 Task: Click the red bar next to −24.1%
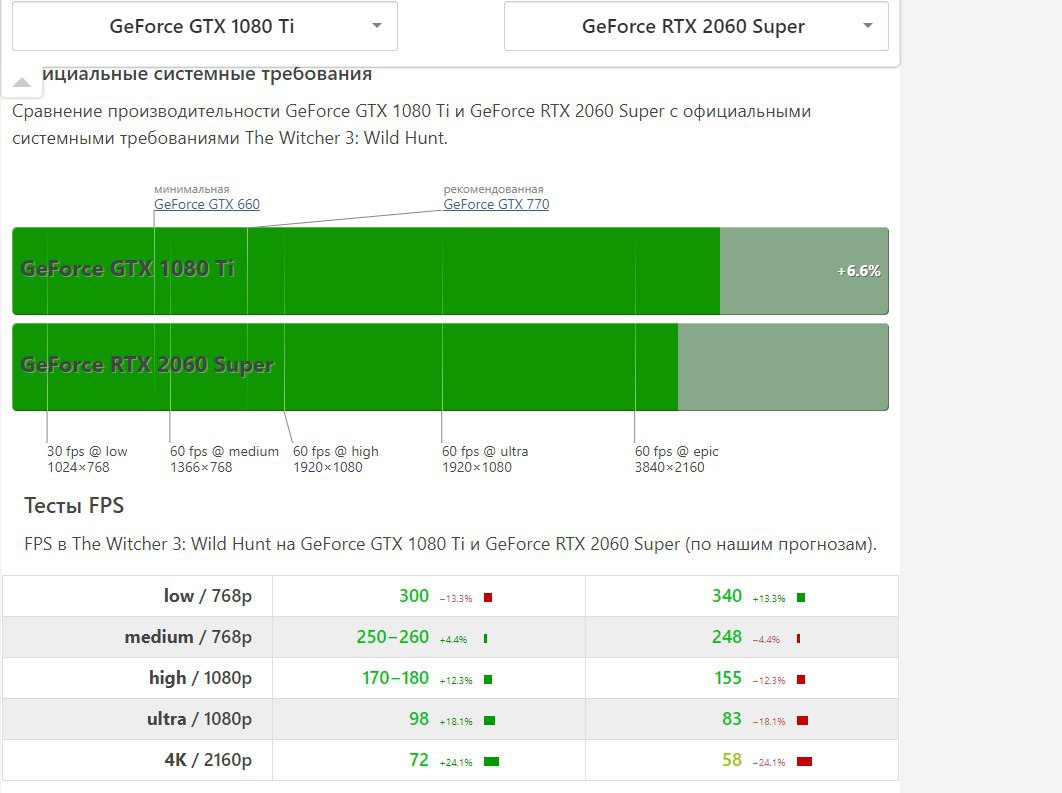coord(804,762)
